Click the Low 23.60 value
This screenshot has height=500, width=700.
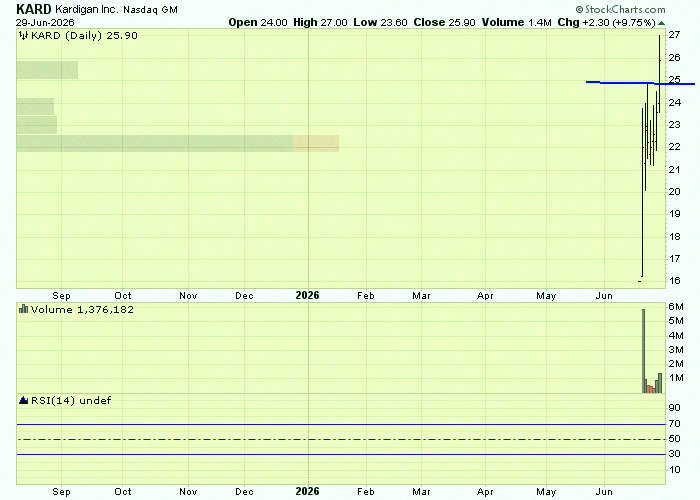tap(380, 22)
